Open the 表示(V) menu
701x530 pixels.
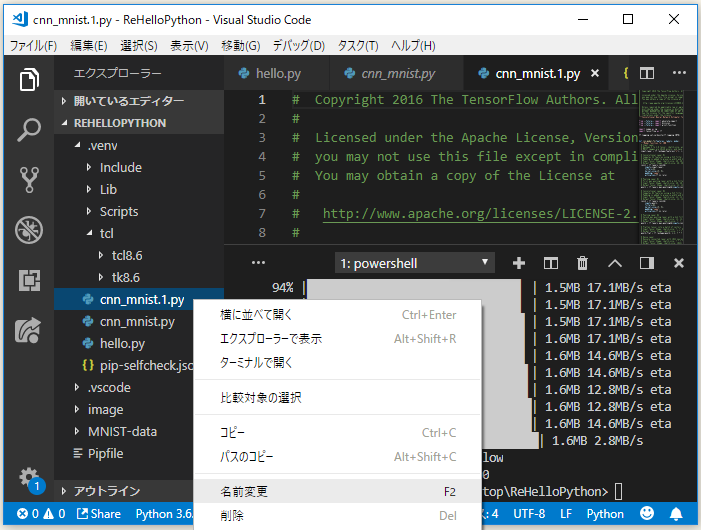(189, 46)
